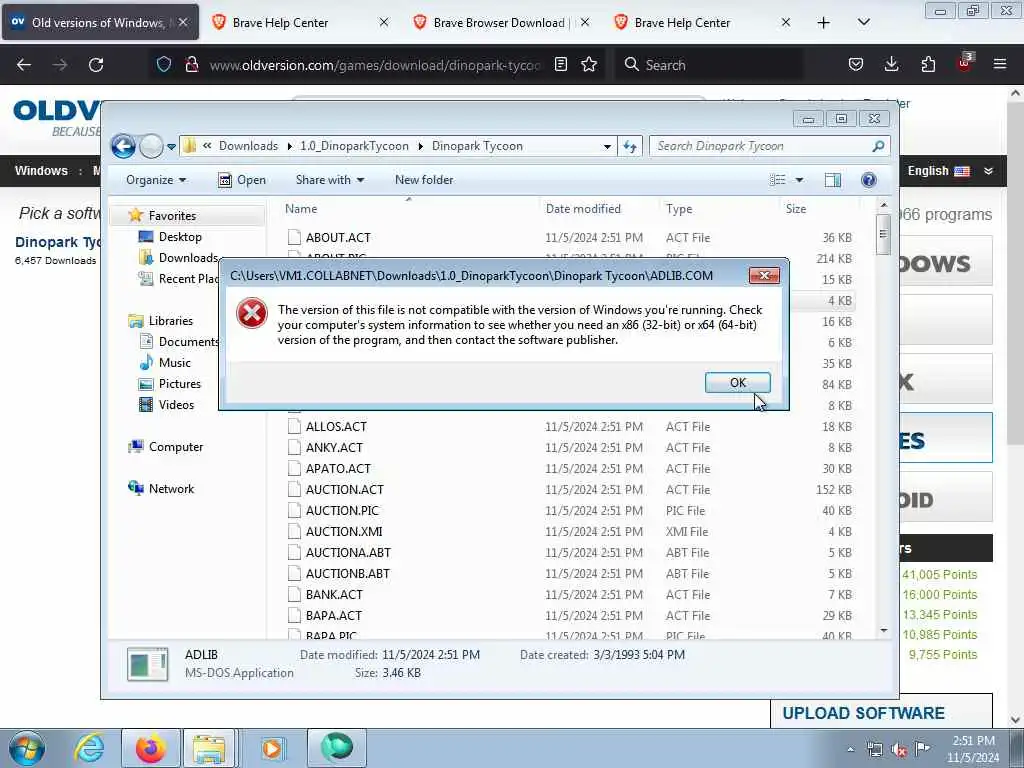This screenshot has height=768, width=1024.
Task: Select Desktop in Favorites
Action: pos(180,236)
